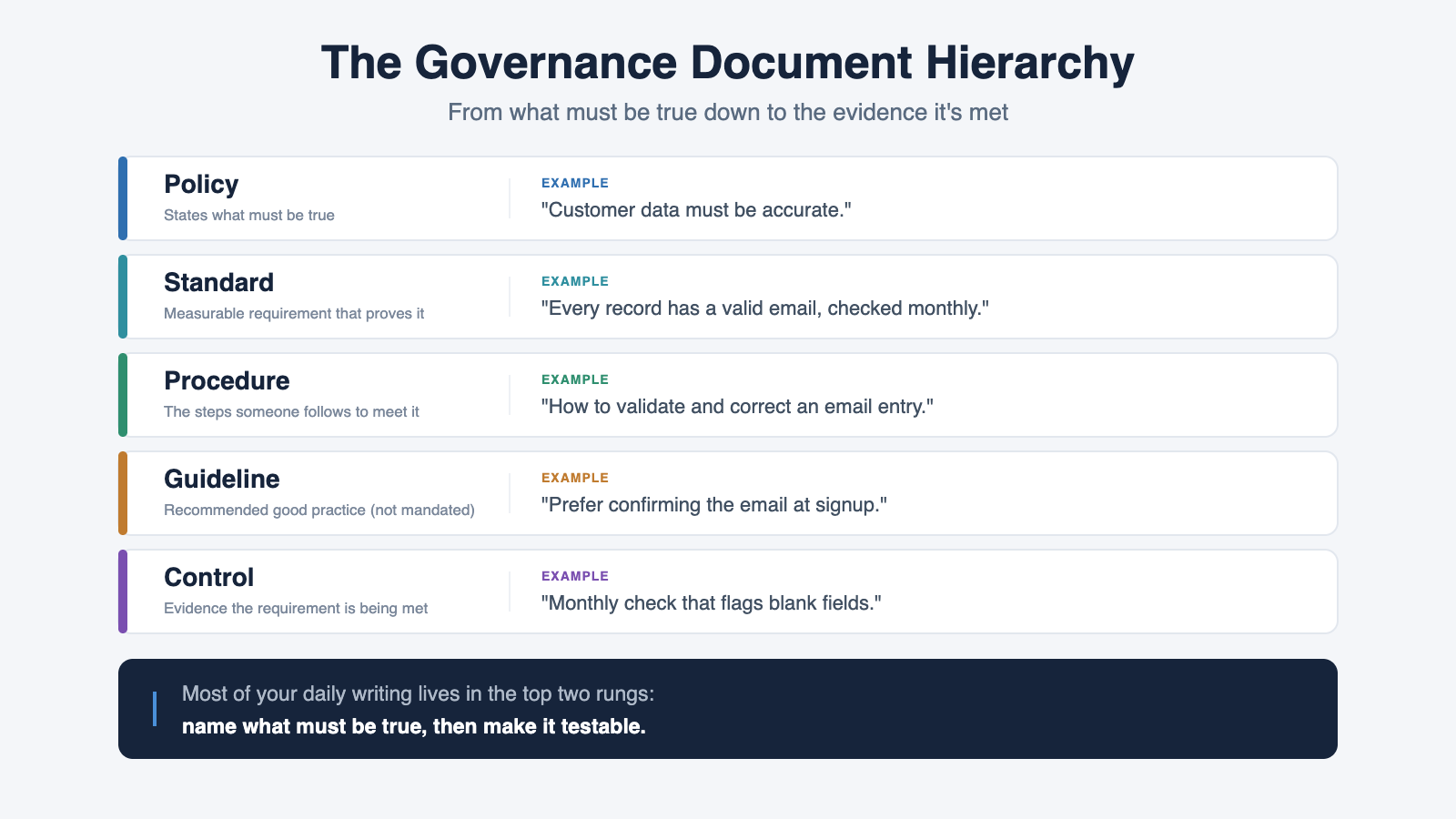Click 'Monthly check that flags blank fields.'
Image resolution: width=1456 pixels, height=819 pixels.
click(712, 603)
